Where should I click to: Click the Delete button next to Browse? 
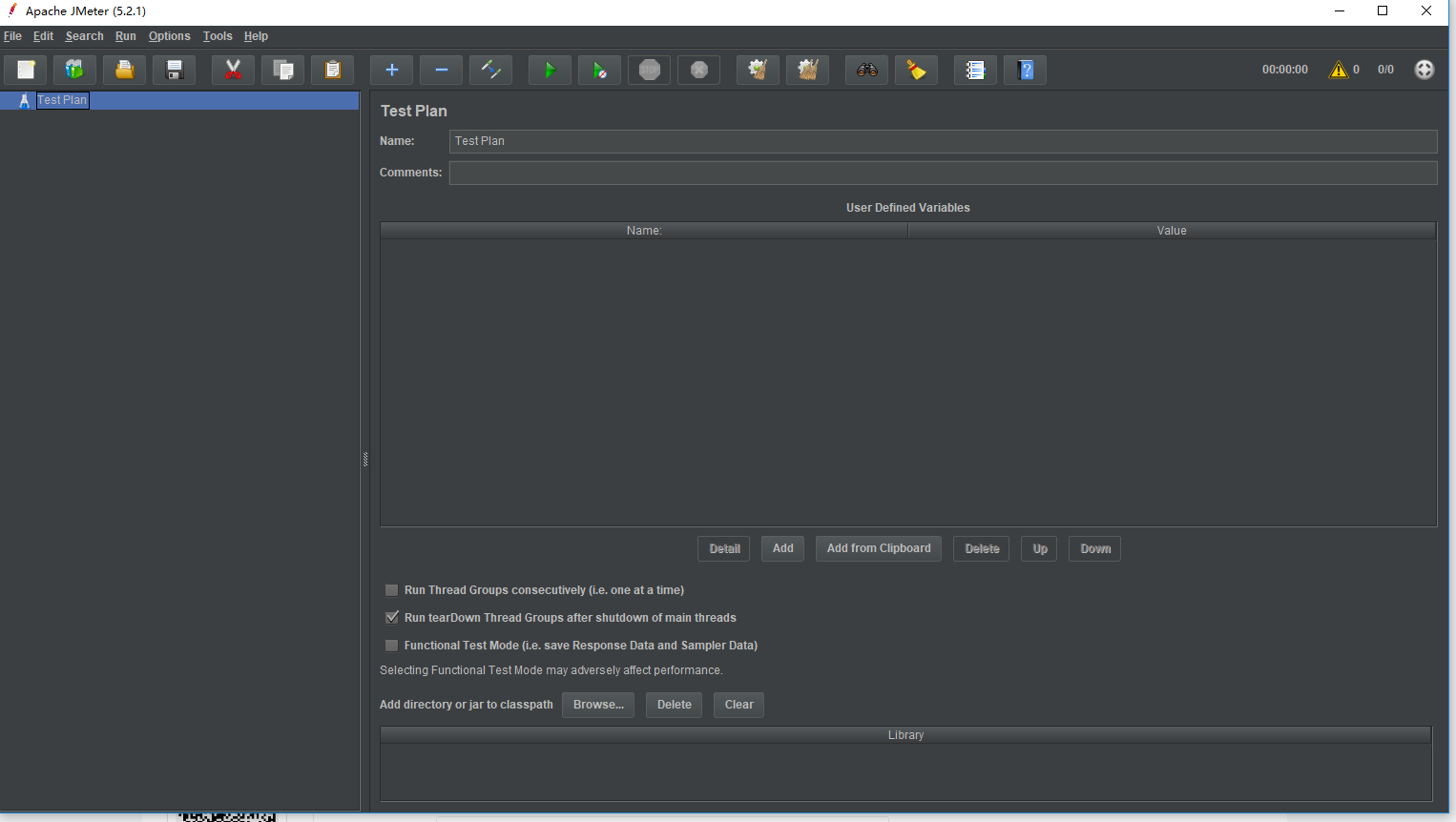[674, 705]
